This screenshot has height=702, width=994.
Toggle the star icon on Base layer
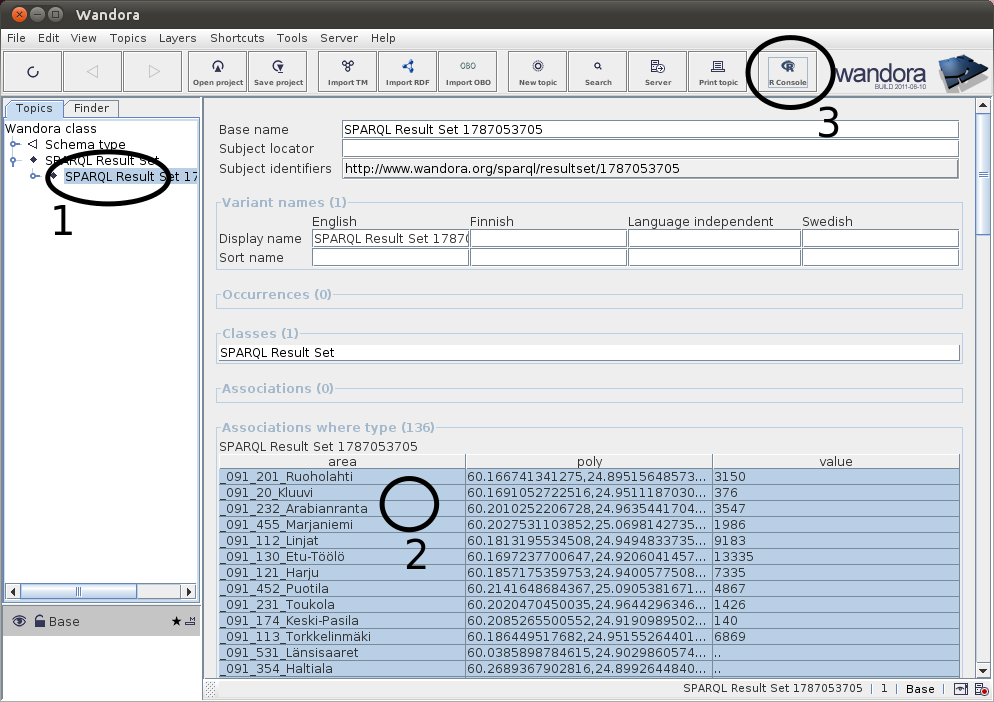click(176, 621)
